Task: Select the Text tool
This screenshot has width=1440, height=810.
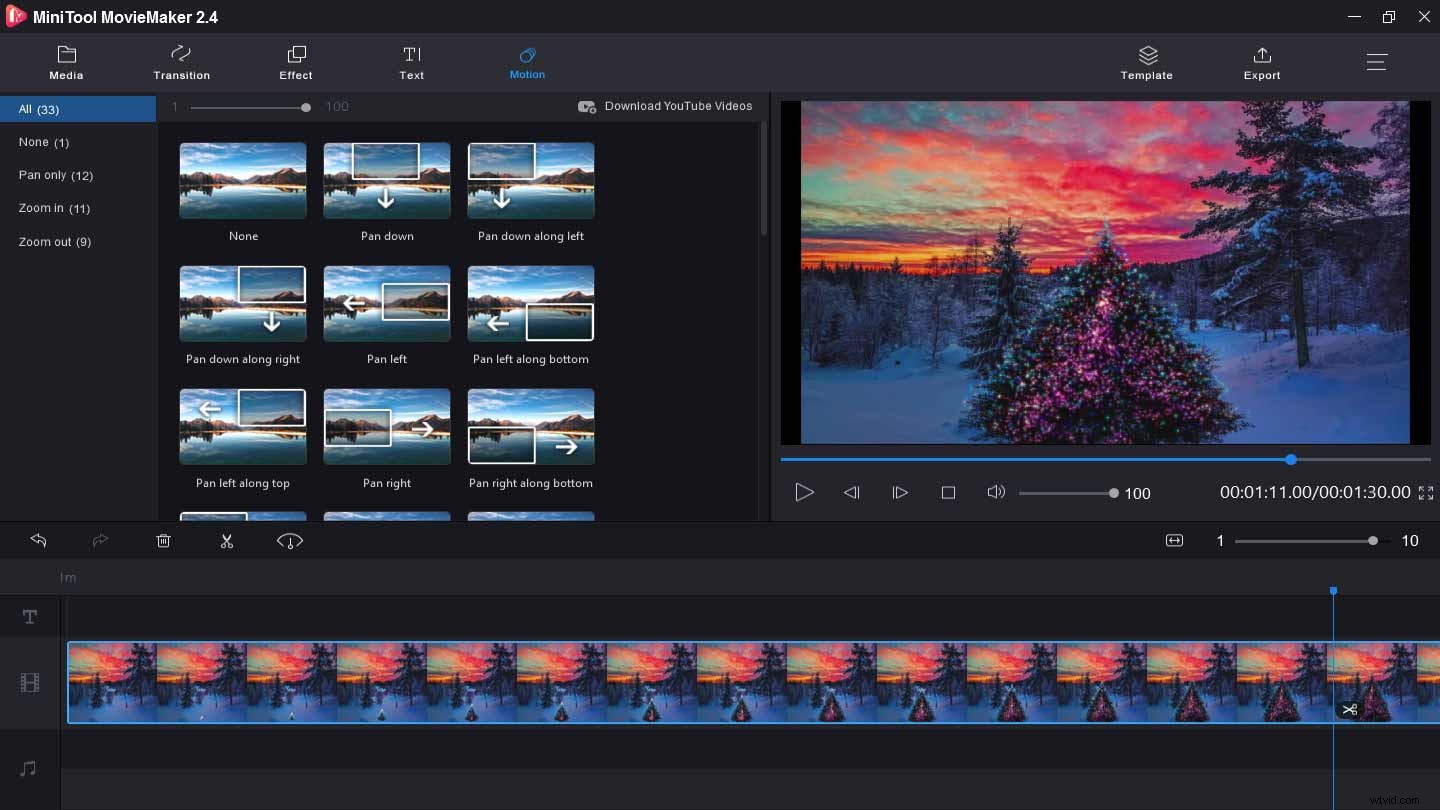Action: [411, 63]
